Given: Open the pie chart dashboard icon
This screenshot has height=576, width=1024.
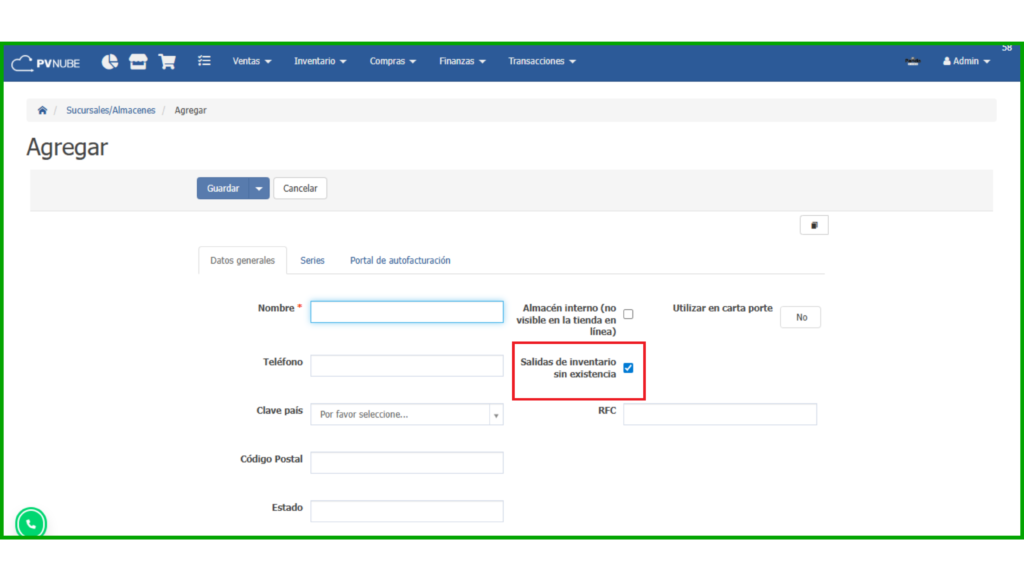Looking at the screenshot, I should [110, 62].
